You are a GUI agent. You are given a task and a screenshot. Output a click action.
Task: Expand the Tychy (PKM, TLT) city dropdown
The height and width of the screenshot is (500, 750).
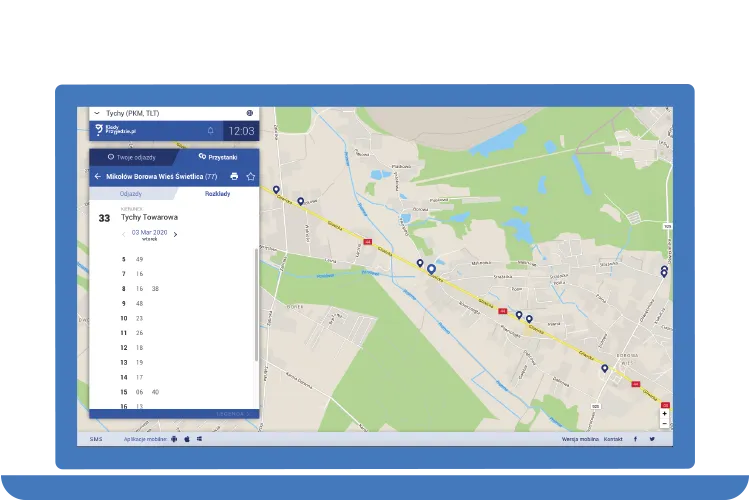96,113
